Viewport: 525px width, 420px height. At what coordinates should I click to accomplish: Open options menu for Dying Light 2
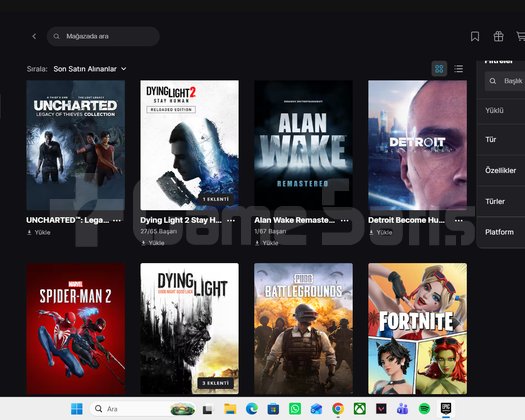click(231, 220)
